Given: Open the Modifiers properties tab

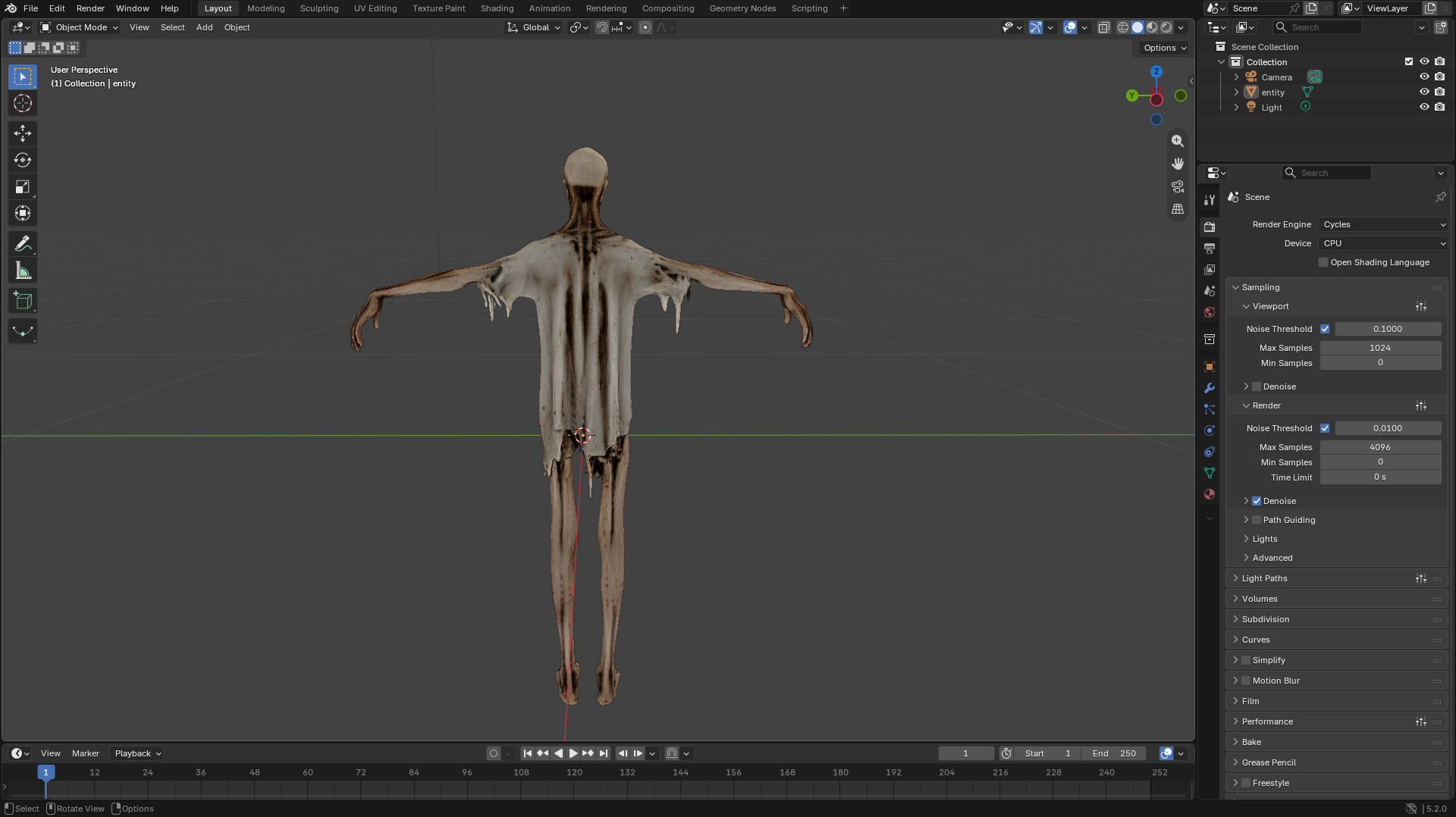Looking at the screenshot, I should 1210,388.
